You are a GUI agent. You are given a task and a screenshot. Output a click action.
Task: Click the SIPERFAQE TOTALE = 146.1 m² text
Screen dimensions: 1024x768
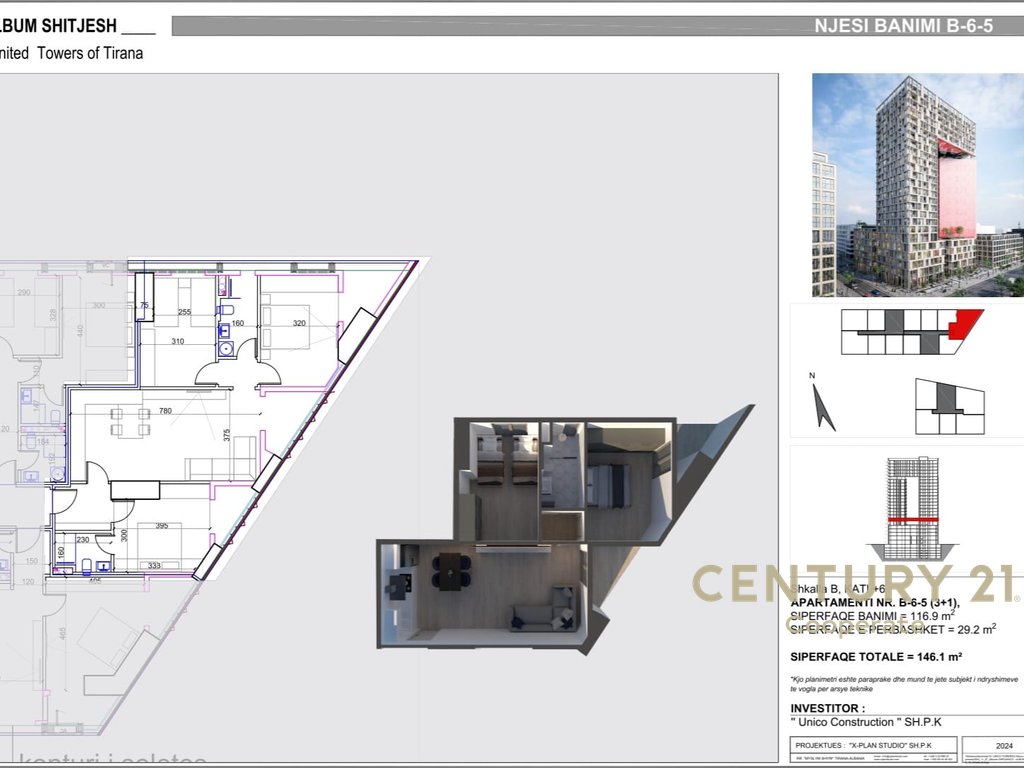876,657
